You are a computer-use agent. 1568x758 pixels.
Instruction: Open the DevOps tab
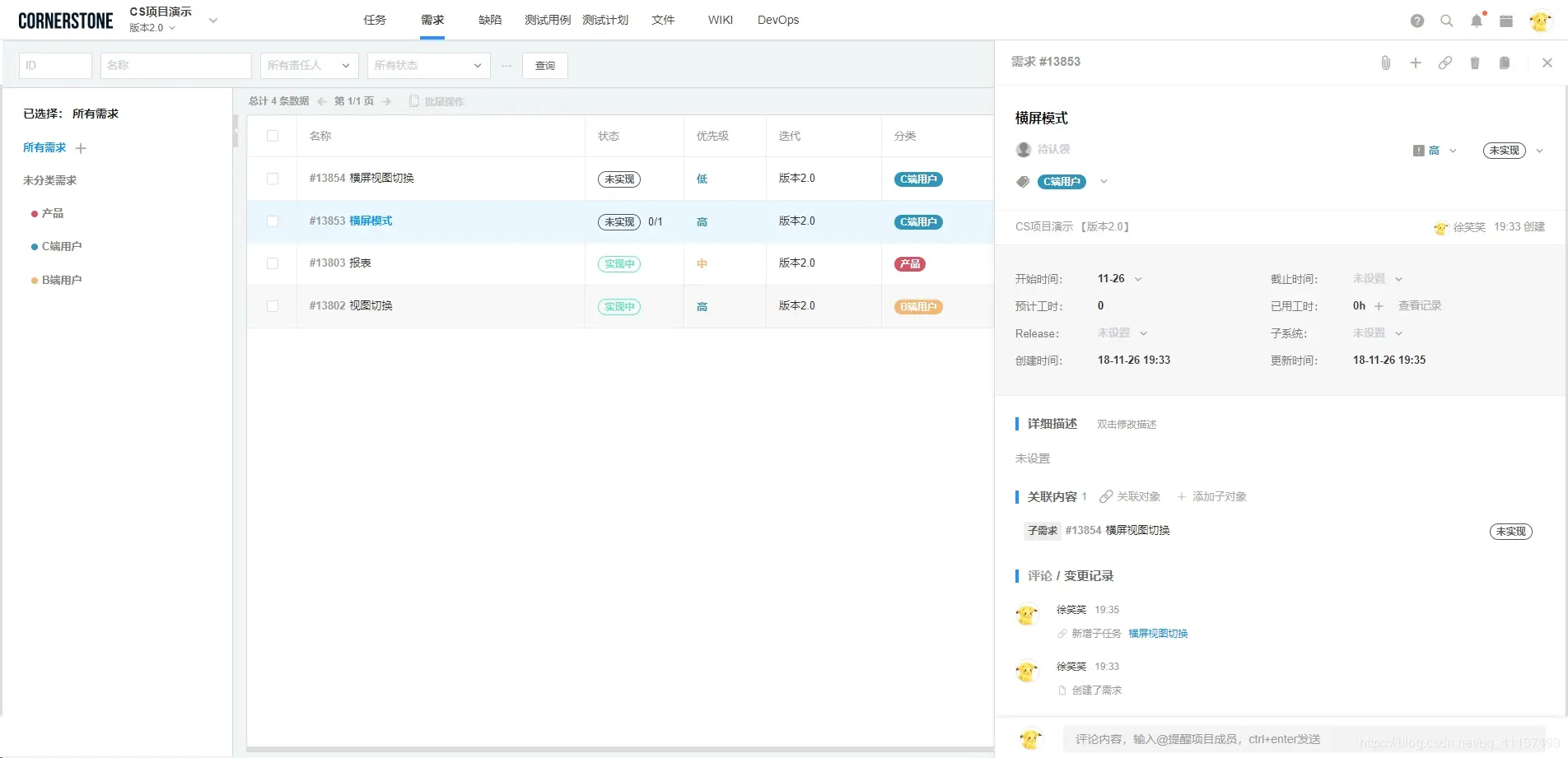[778, 20]
